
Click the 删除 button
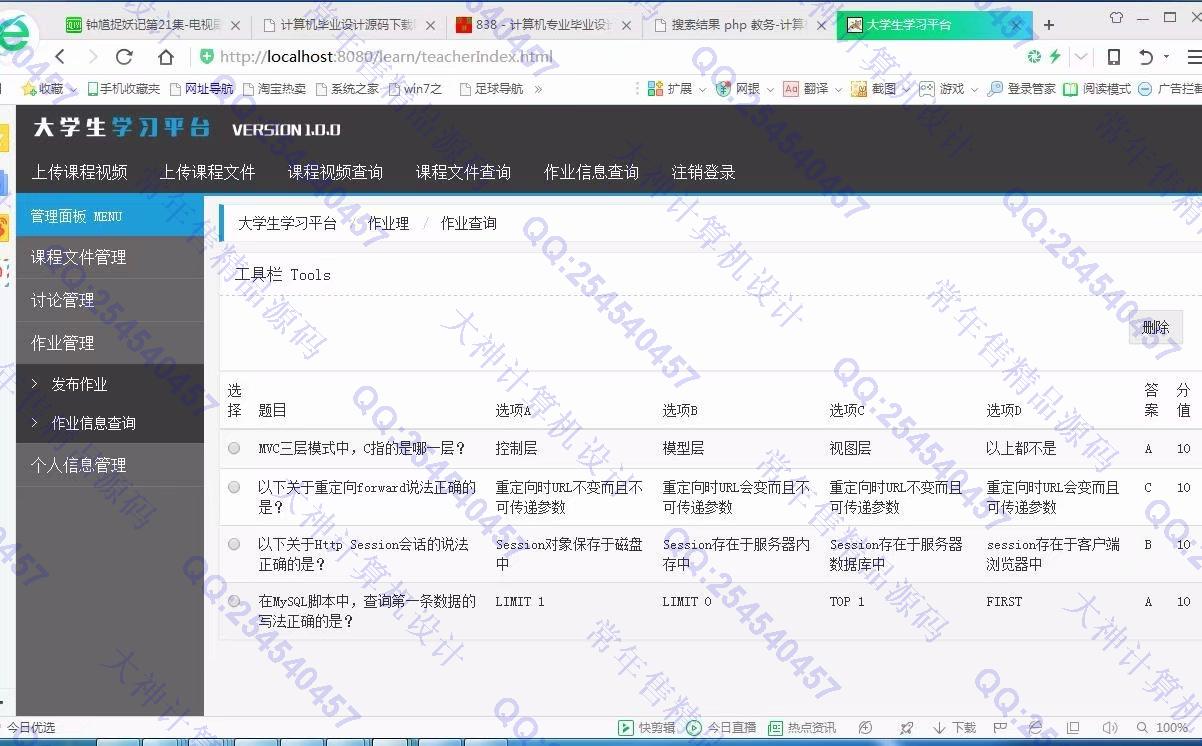pos(1155,328)
